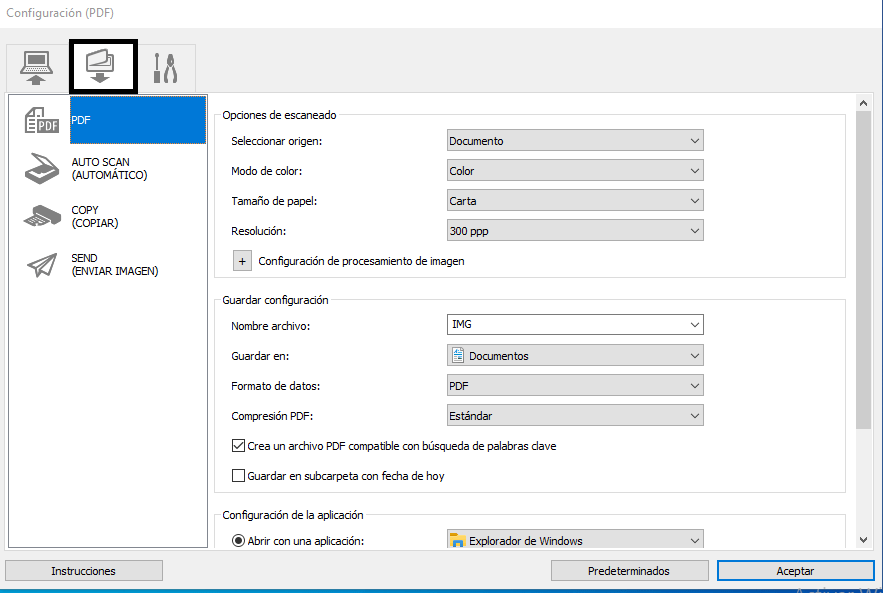This screenshot has width=883, height=593.
Task: Pick the SEND paper plane icon
Action: tap(41, 264)
